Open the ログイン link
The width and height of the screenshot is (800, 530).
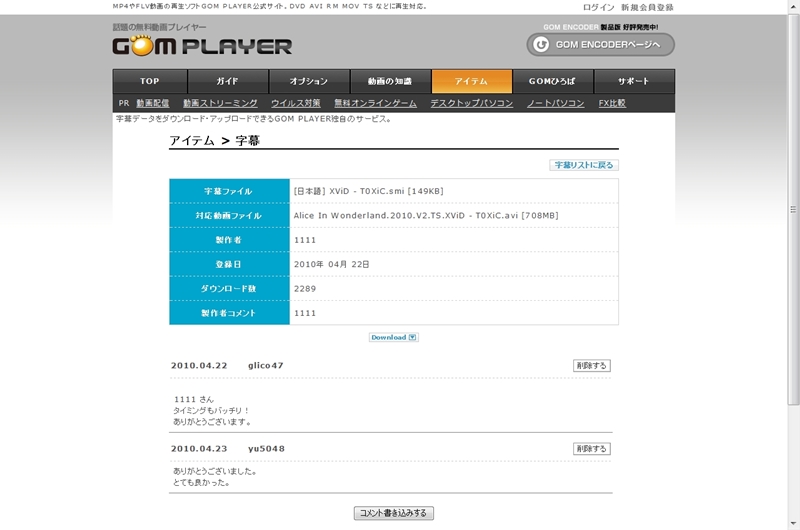(x=598, y=7)
